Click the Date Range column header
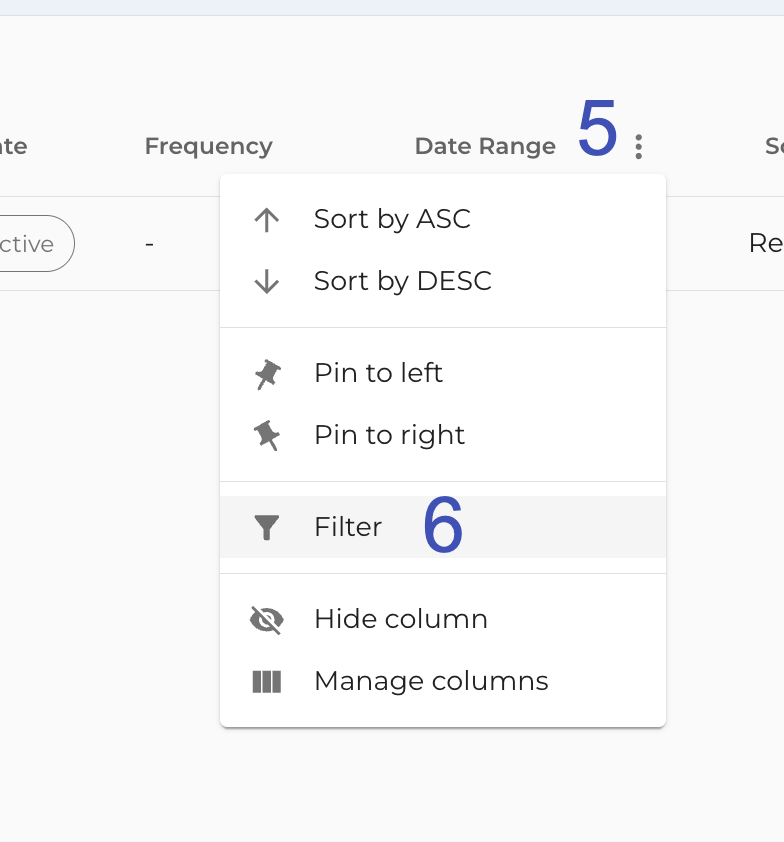This screenshot has width=784, height=842. click(x=485, y=147)
